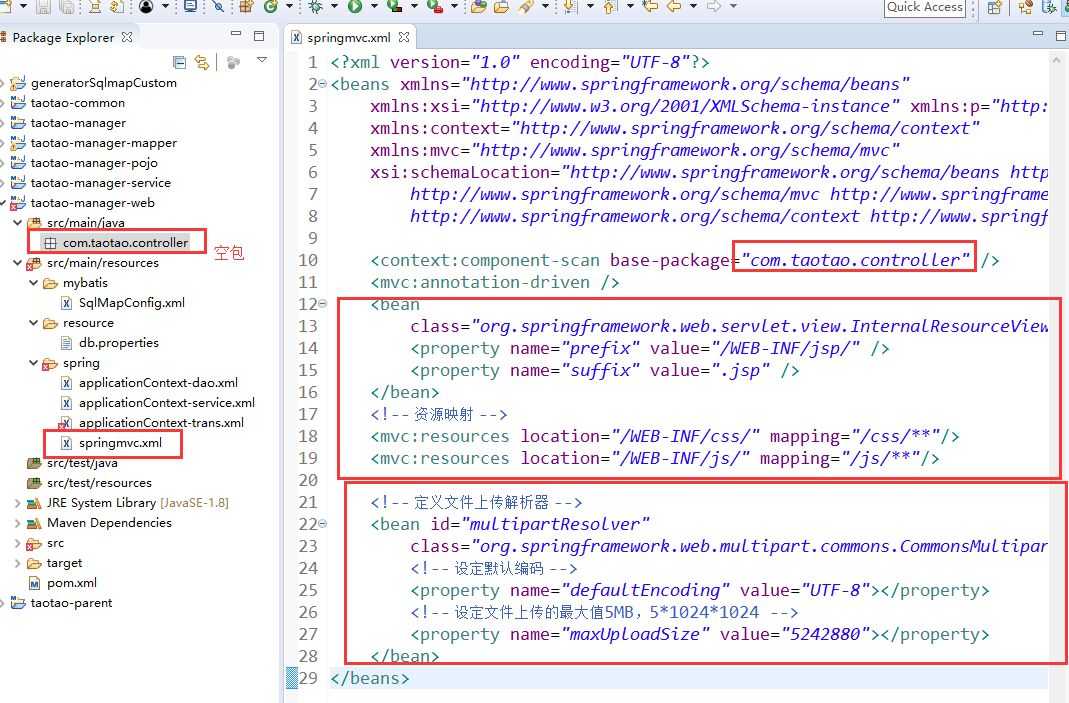1069x703 pixels.
Task: Select applicationContext-dao.xml file
Action: [158, 383]
